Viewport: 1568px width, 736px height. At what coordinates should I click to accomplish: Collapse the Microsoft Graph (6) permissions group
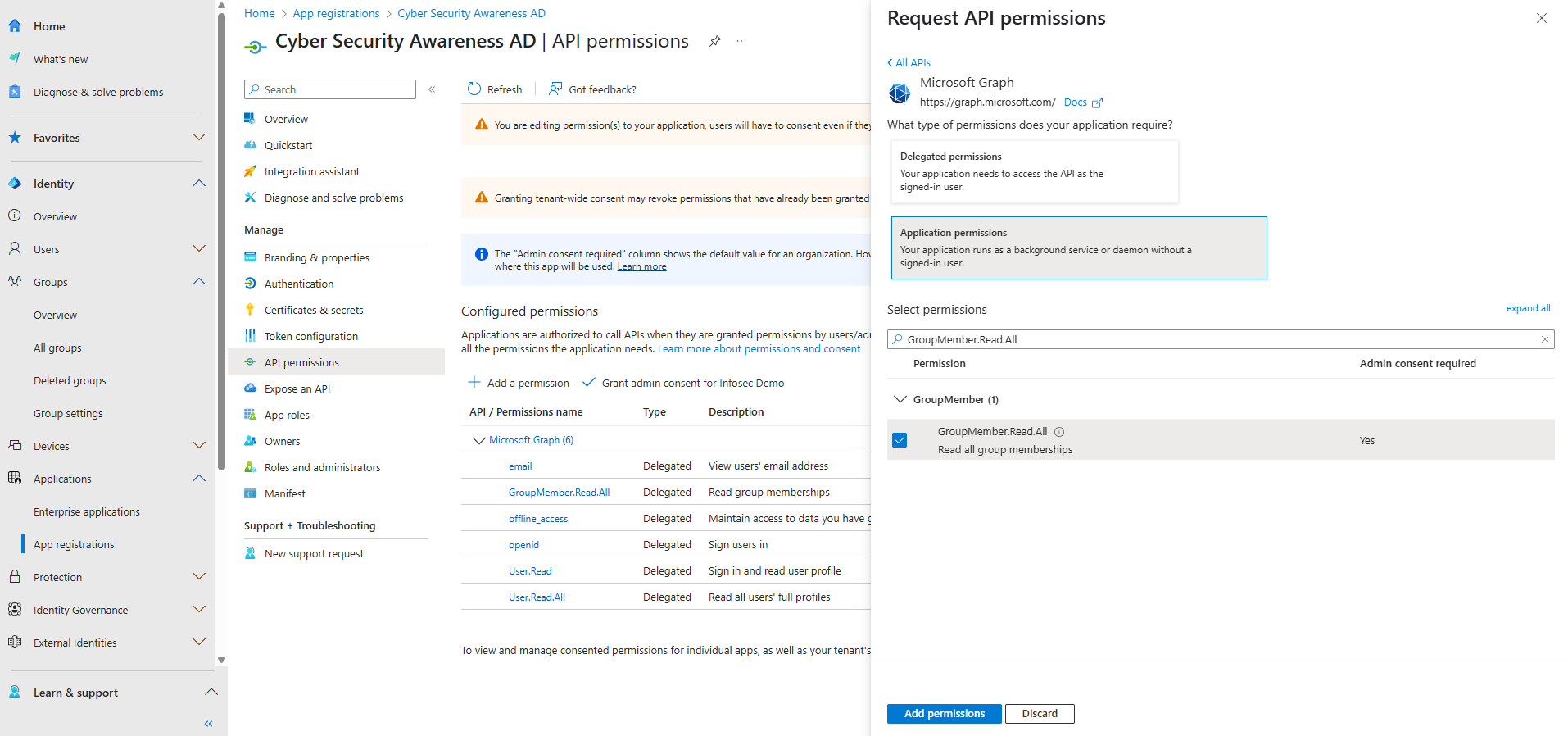479,439
